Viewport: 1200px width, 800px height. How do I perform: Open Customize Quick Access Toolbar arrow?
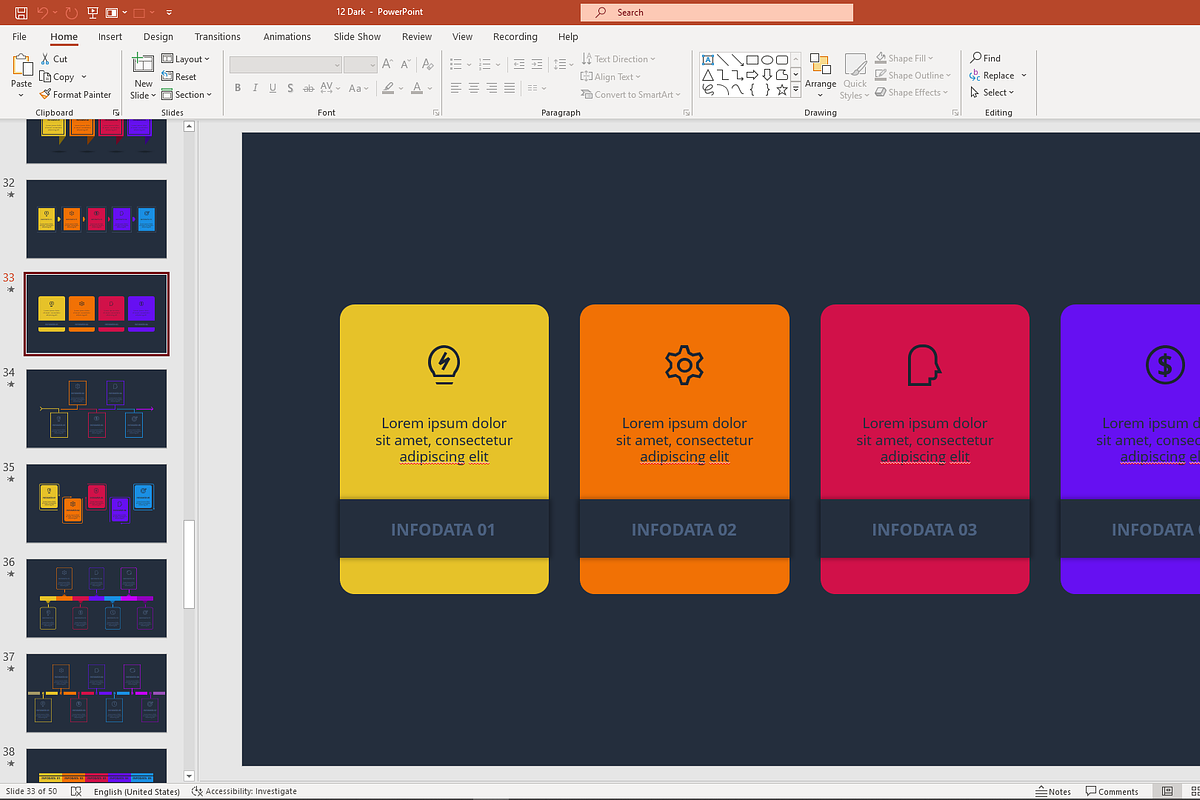pyautogui.click(x=168, y=13)
